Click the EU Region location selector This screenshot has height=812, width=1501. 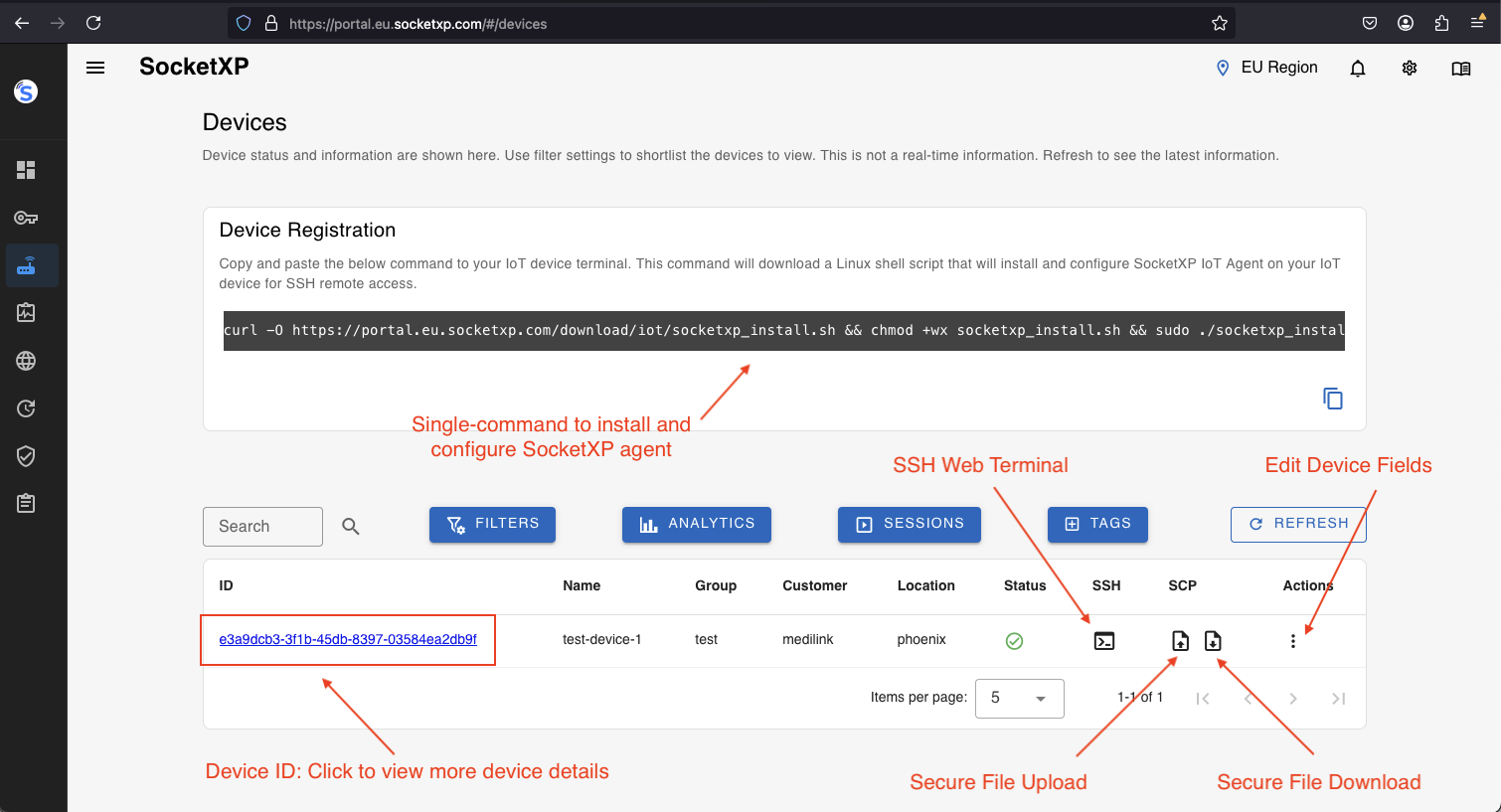[1267, 68]
